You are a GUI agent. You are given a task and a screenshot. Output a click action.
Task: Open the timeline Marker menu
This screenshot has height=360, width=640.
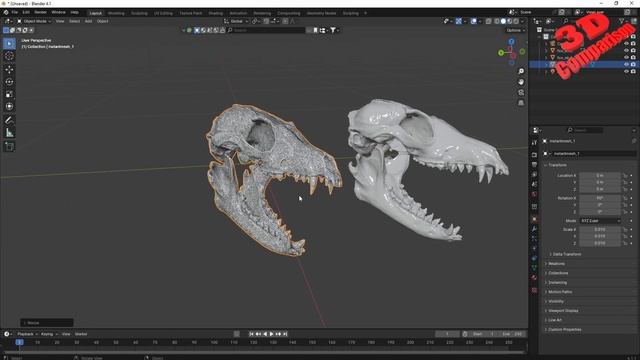point(81,334)
